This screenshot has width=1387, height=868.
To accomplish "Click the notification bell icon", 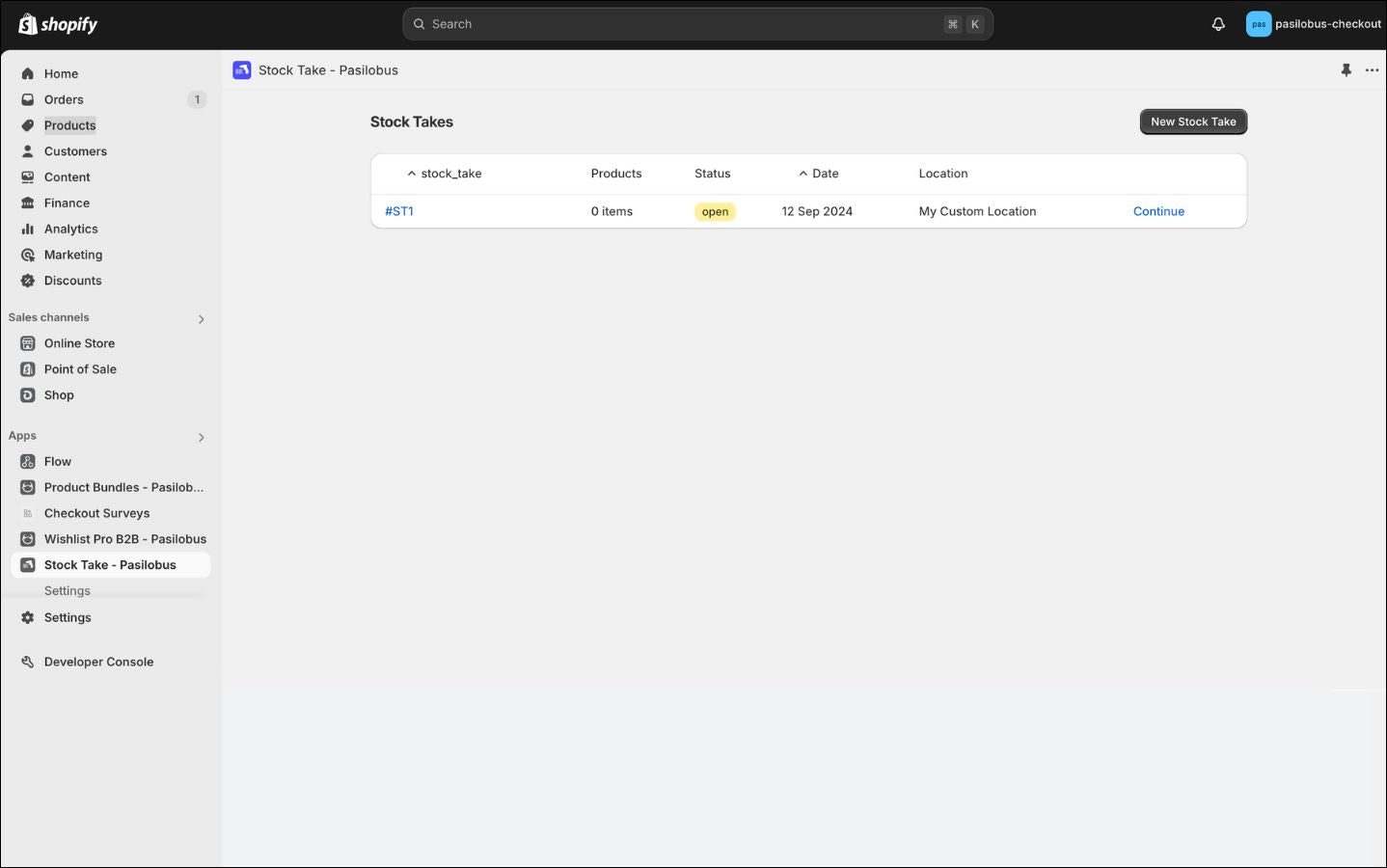I will (x=1218, y=24).
